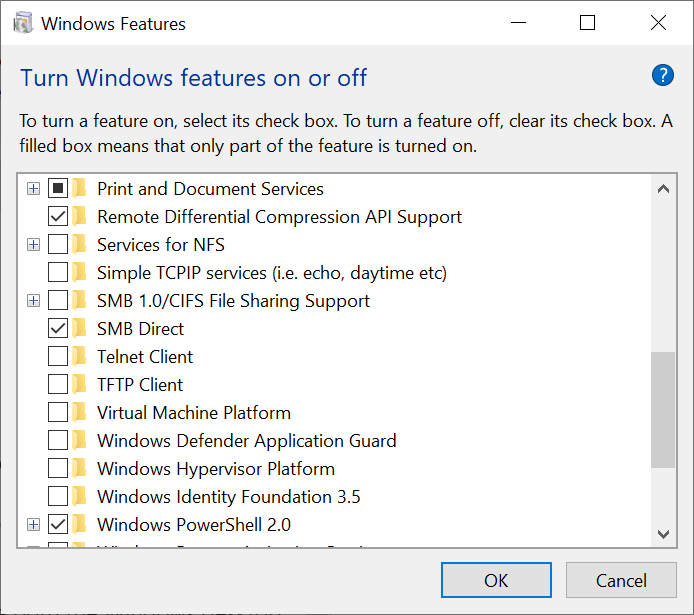Screen dimensions: 694x615
Task: Select the Services for NFS label
Action: click(x=161, y=244)
